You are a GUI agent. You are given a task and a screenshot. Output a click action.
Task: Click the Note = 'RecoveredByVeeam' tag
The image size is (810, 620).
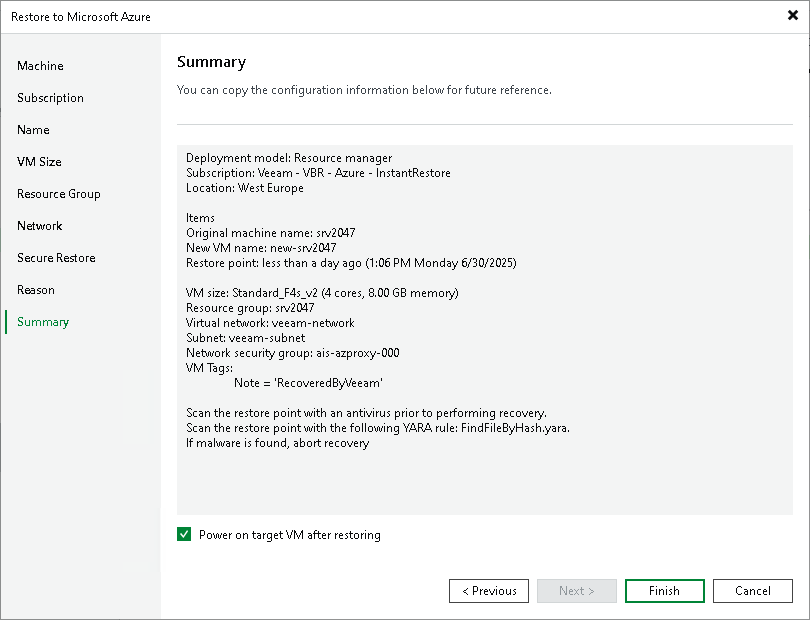308,383
